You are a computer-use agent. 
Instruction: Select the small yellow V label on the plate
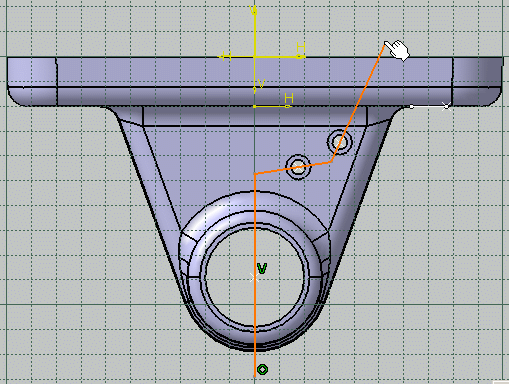click(x=261, y=84)
